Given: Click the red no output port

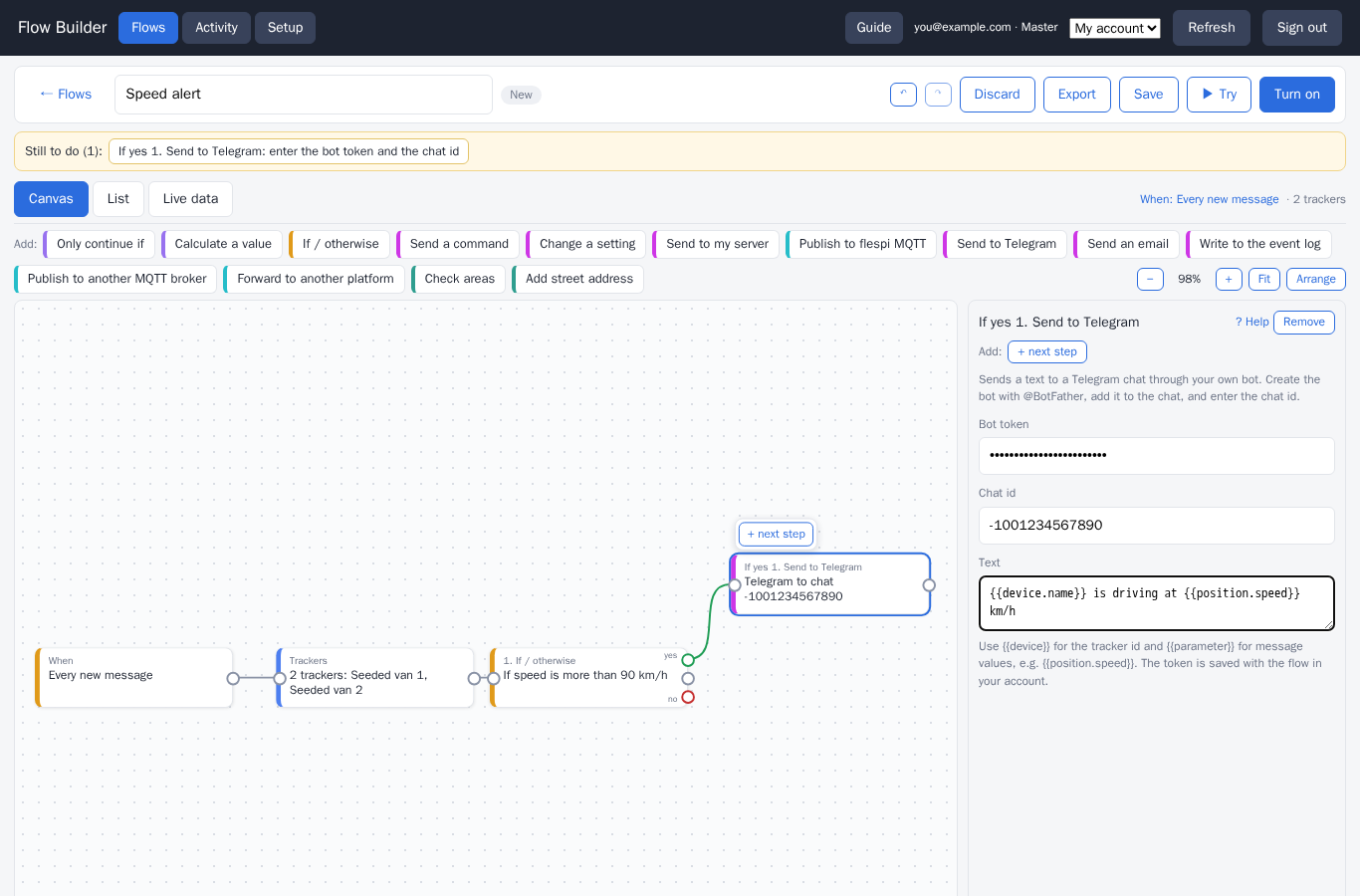Looking at the screenshot, I should pyautogui.click(x=688, y=697).
